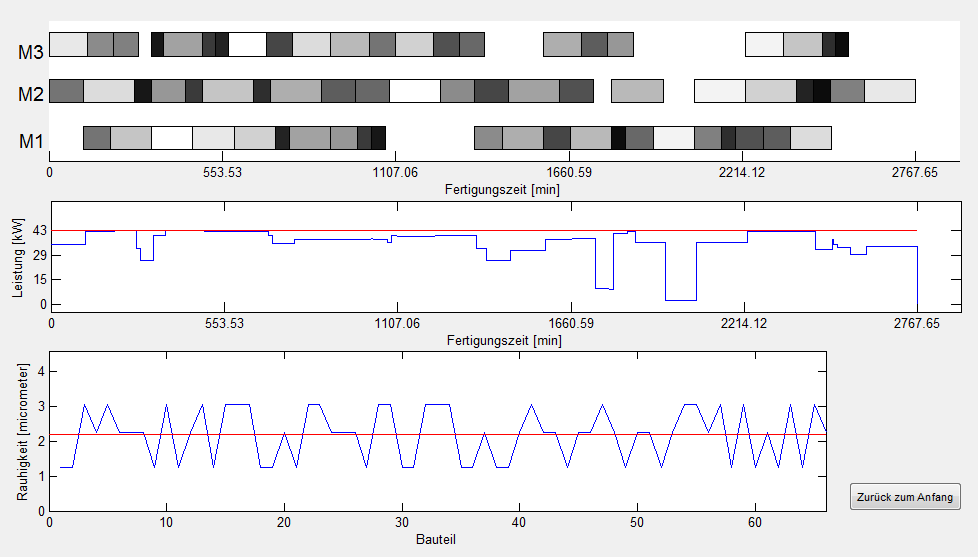This screenshot has width=978, height=557.
Task: Click the last block in the M2 Gantt row
Action: [x=890, y=91]
